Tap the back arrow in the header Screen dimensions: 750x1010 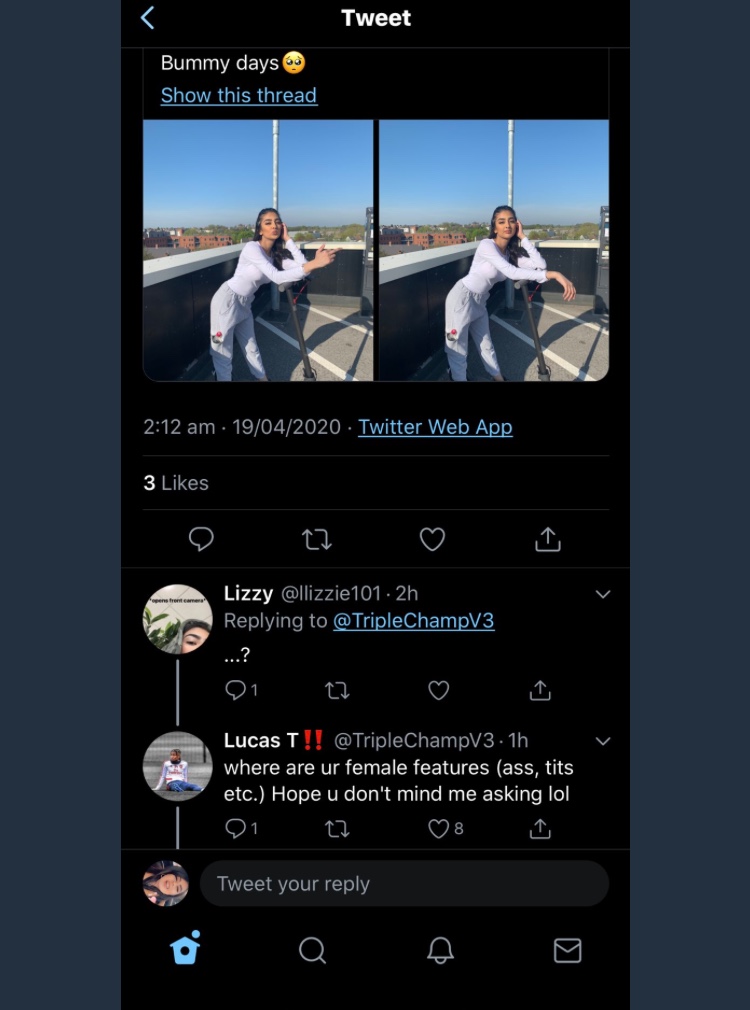click(148, 18)
